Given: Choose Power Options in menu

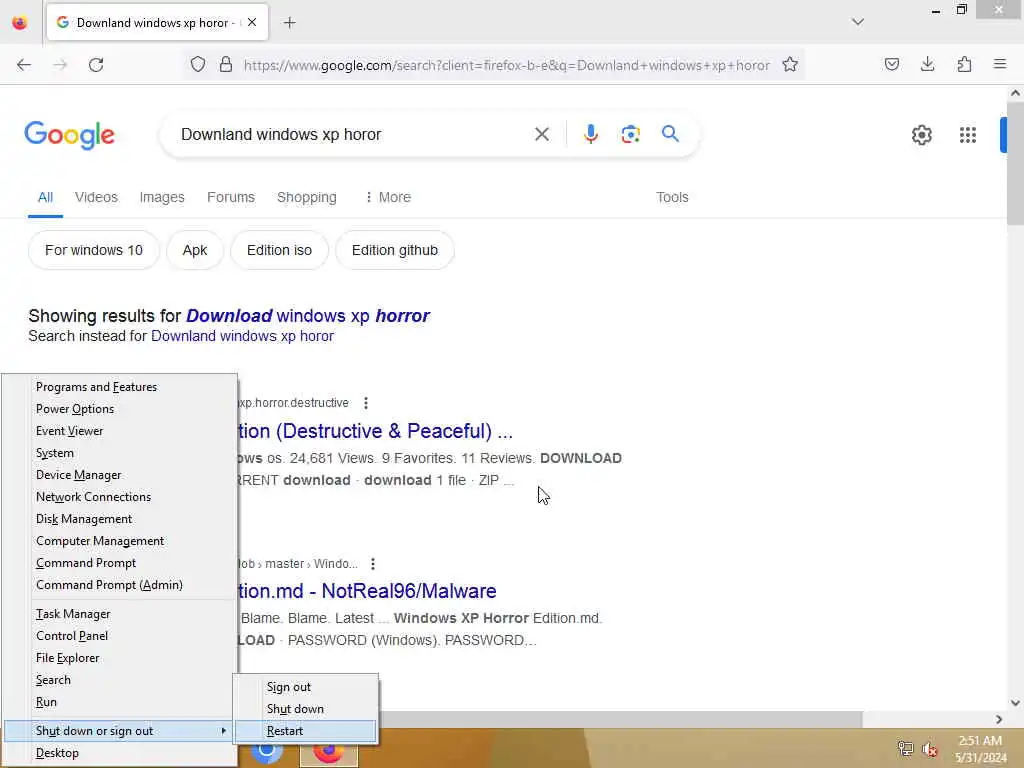Looking at the screenshot, I should pos(120,409).
